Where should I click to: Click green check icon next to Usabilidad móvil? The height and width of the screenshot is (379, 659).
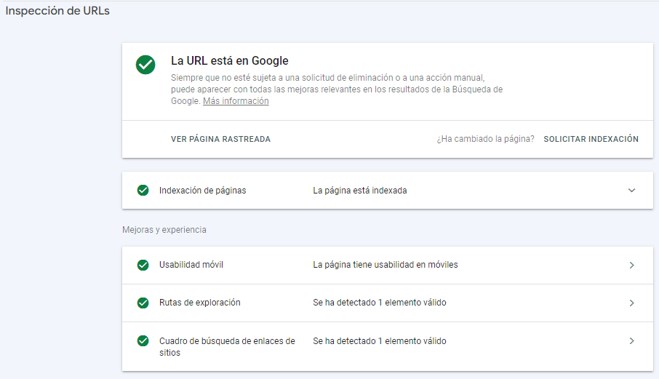pos(143,265)
